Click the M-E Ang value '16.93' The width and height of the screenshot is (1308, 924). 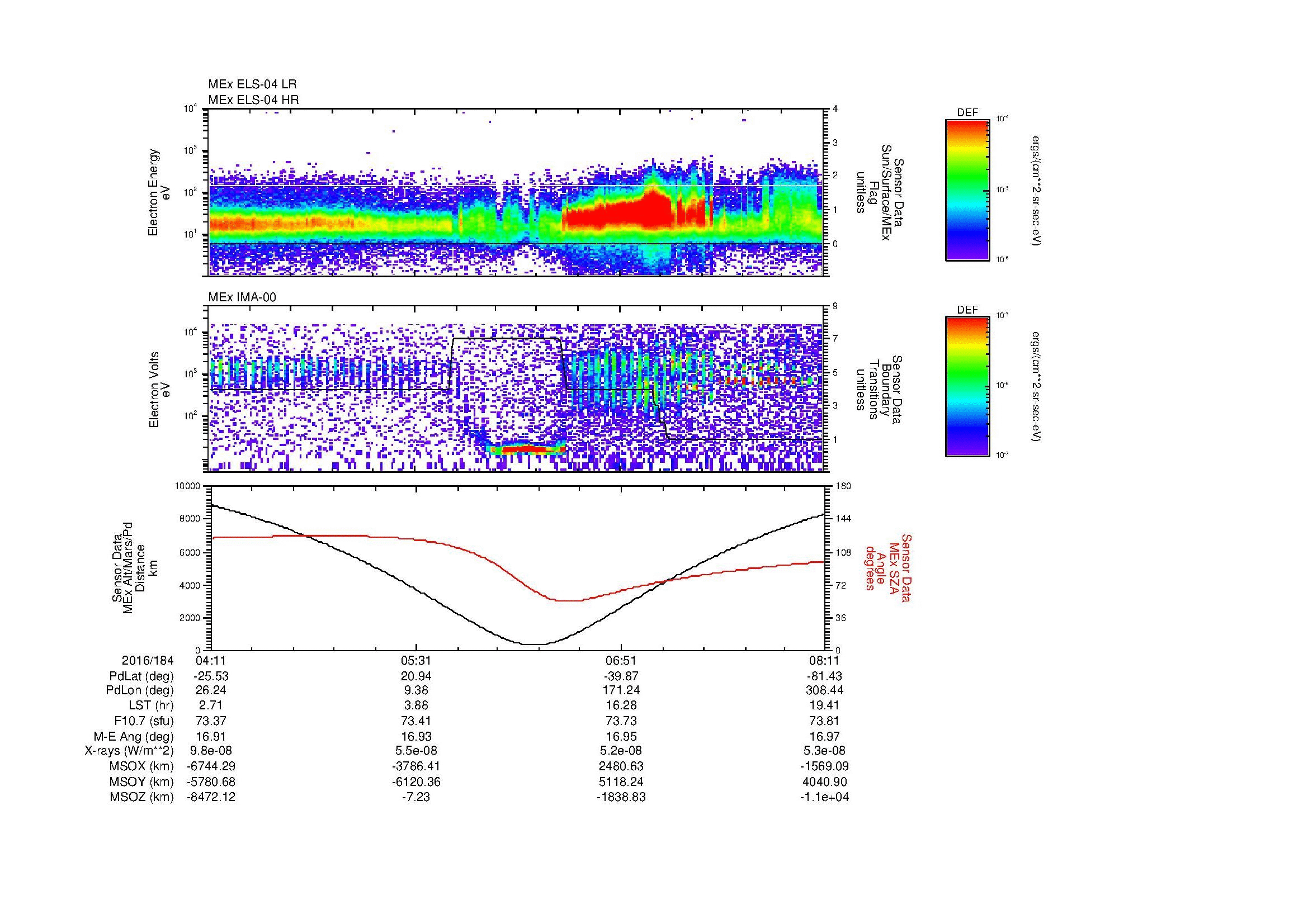416,737
